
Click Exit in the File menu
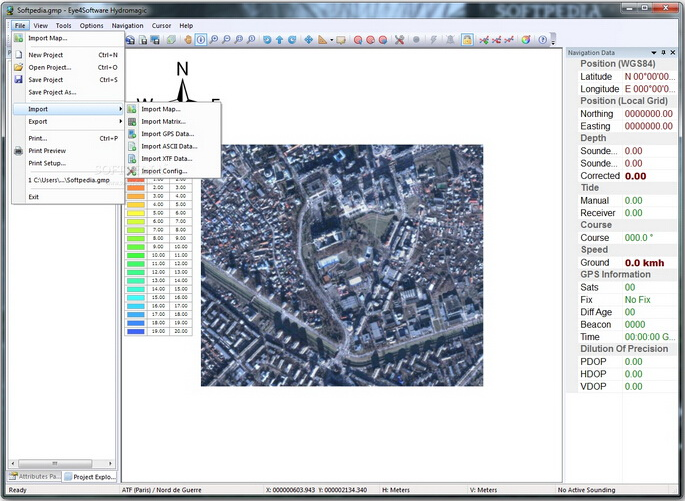[34, 197]
